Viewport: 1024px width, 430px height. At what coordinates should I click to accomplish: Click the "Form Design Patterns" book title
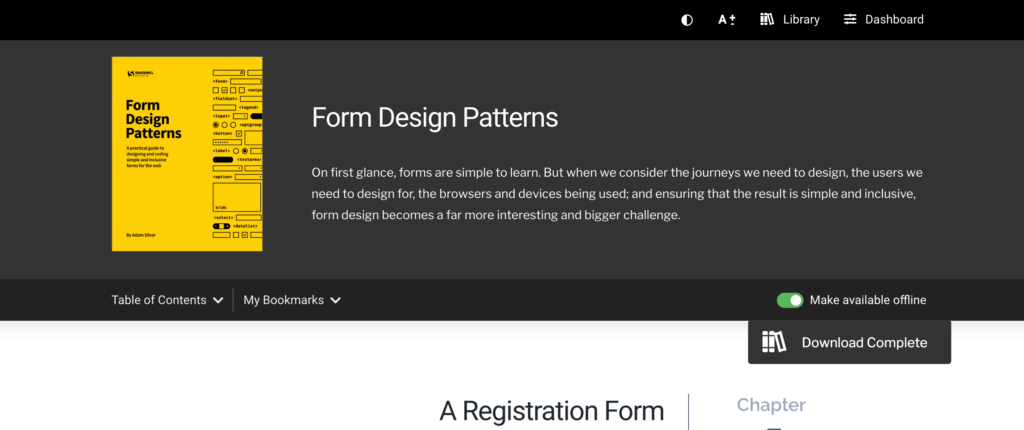(x=435, y=118)
